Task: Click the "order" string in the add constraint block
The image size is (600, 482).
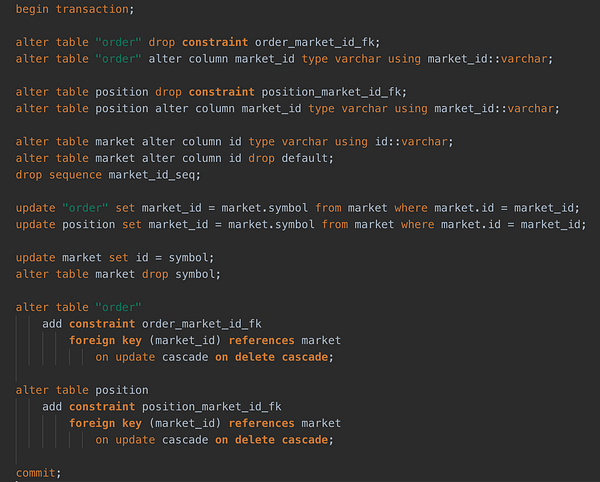Action: pos(118,308)
